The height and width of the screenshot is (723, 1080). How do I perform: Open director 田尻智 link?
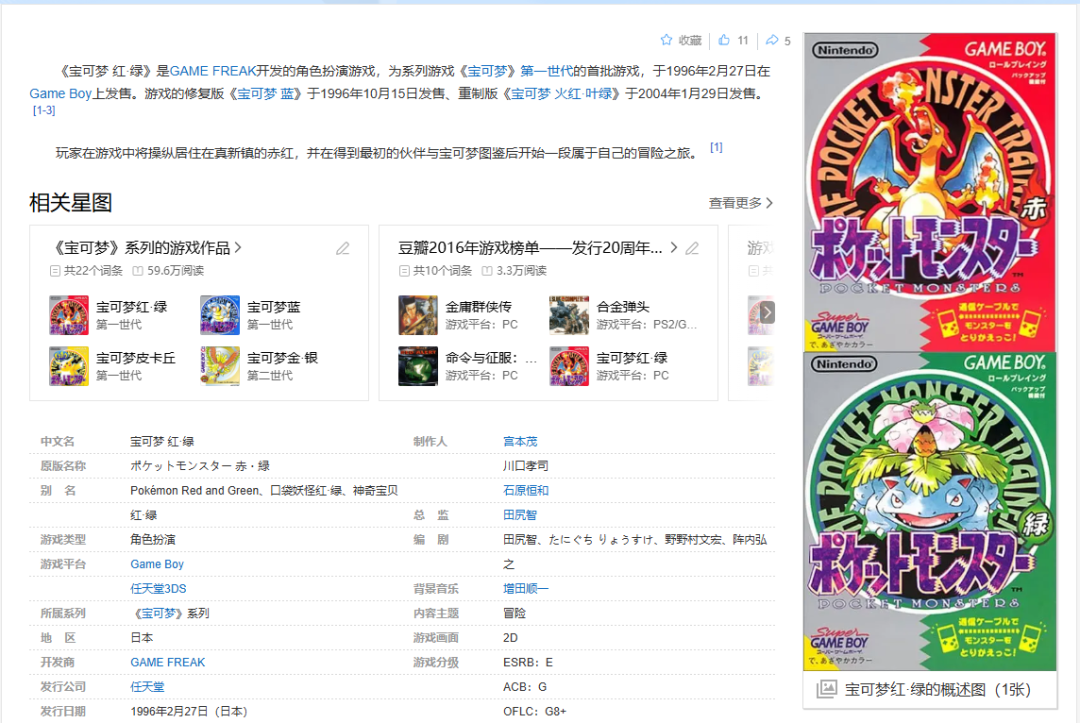point(520,515)
